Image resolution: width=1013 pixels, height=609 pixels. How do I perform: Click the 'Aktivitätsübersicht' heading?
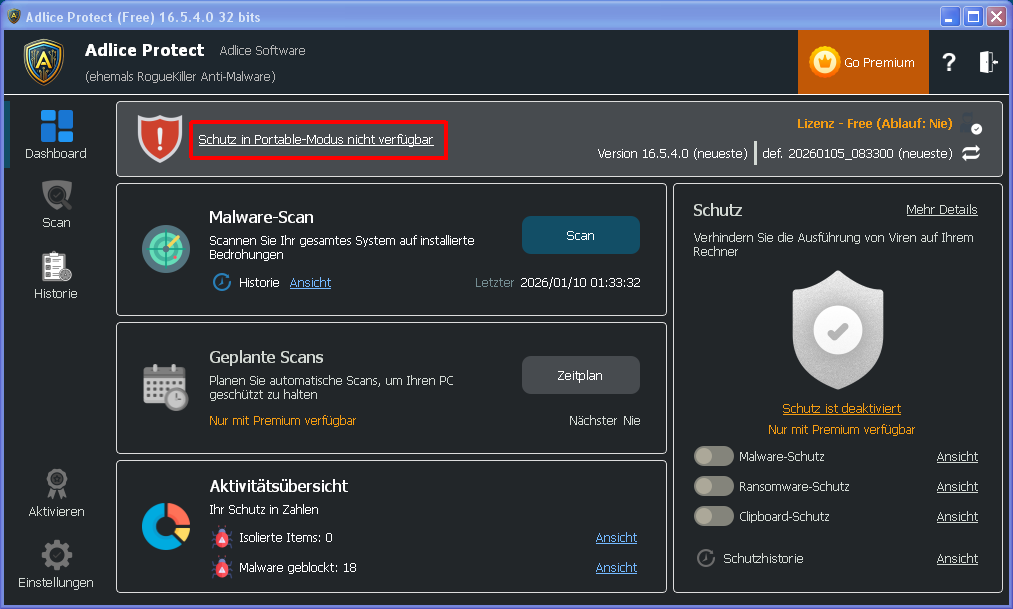278,486
